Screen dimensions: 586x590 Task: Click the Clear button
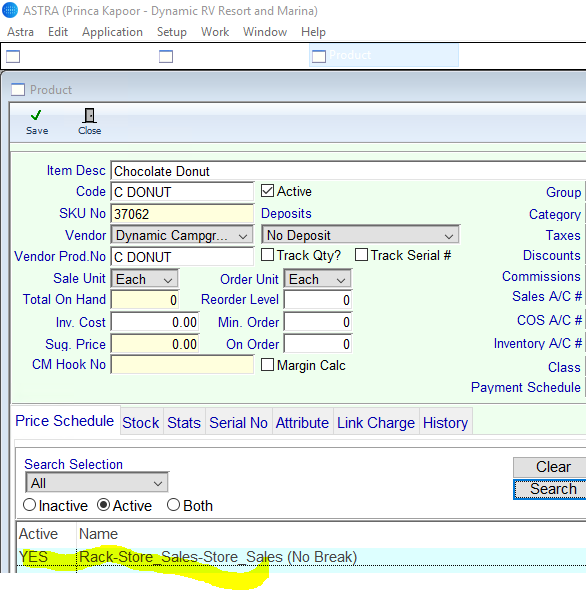click(552, 467)
